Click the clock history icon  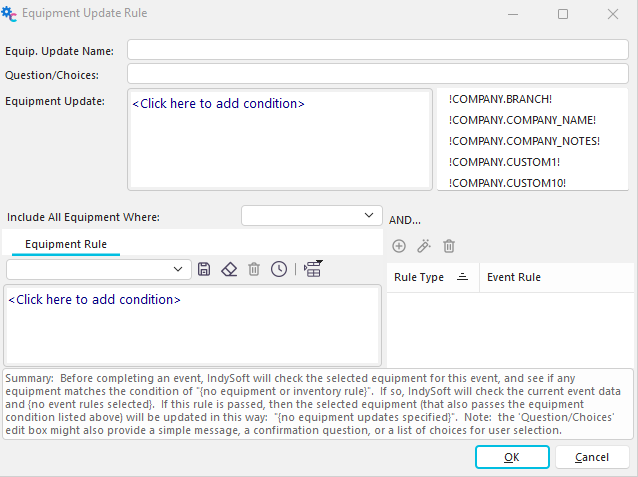(x=279, y=269)
